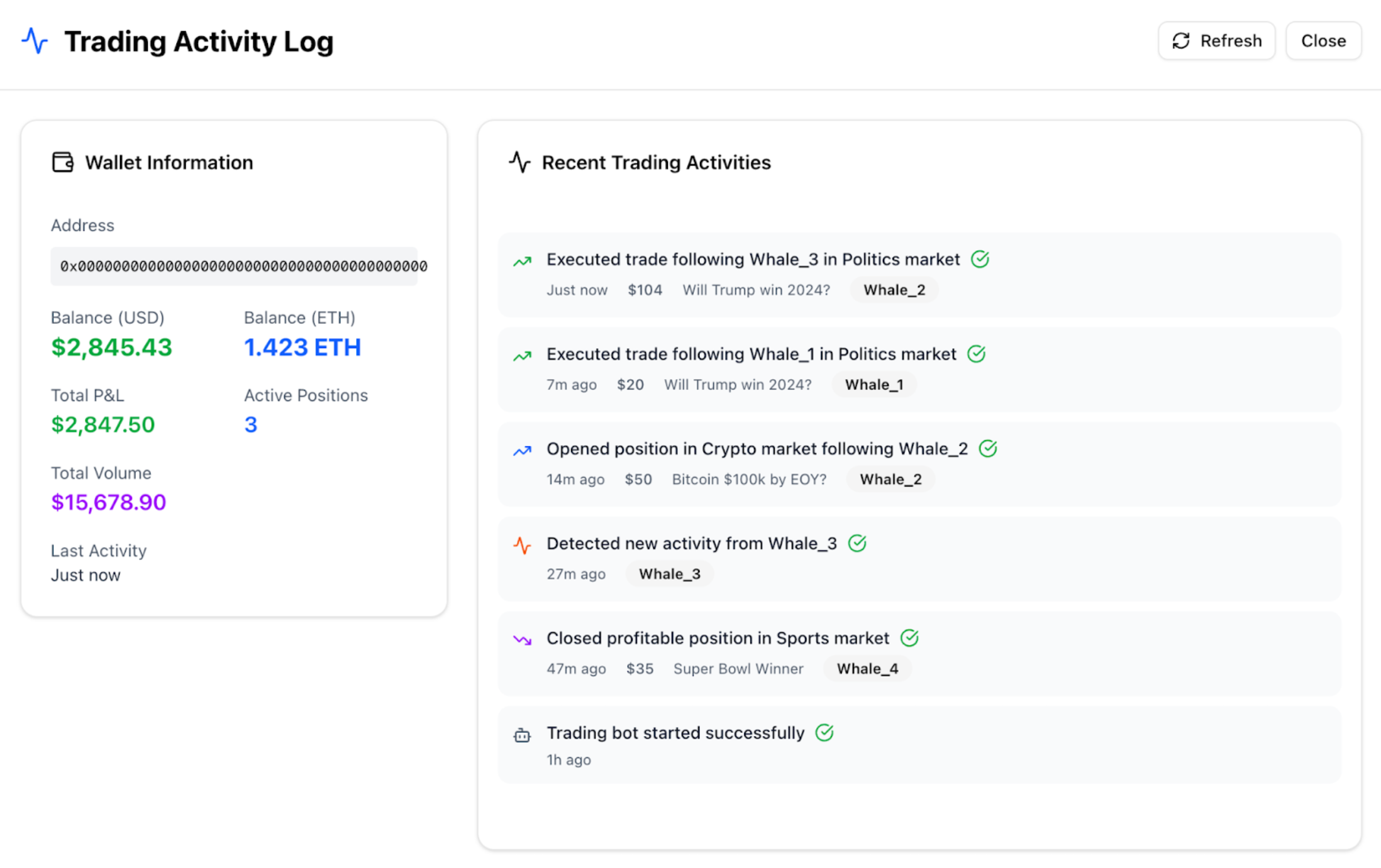Click the Whale_3 badge under detected activity
This screenshot has height=868, width=1381.
669,574
